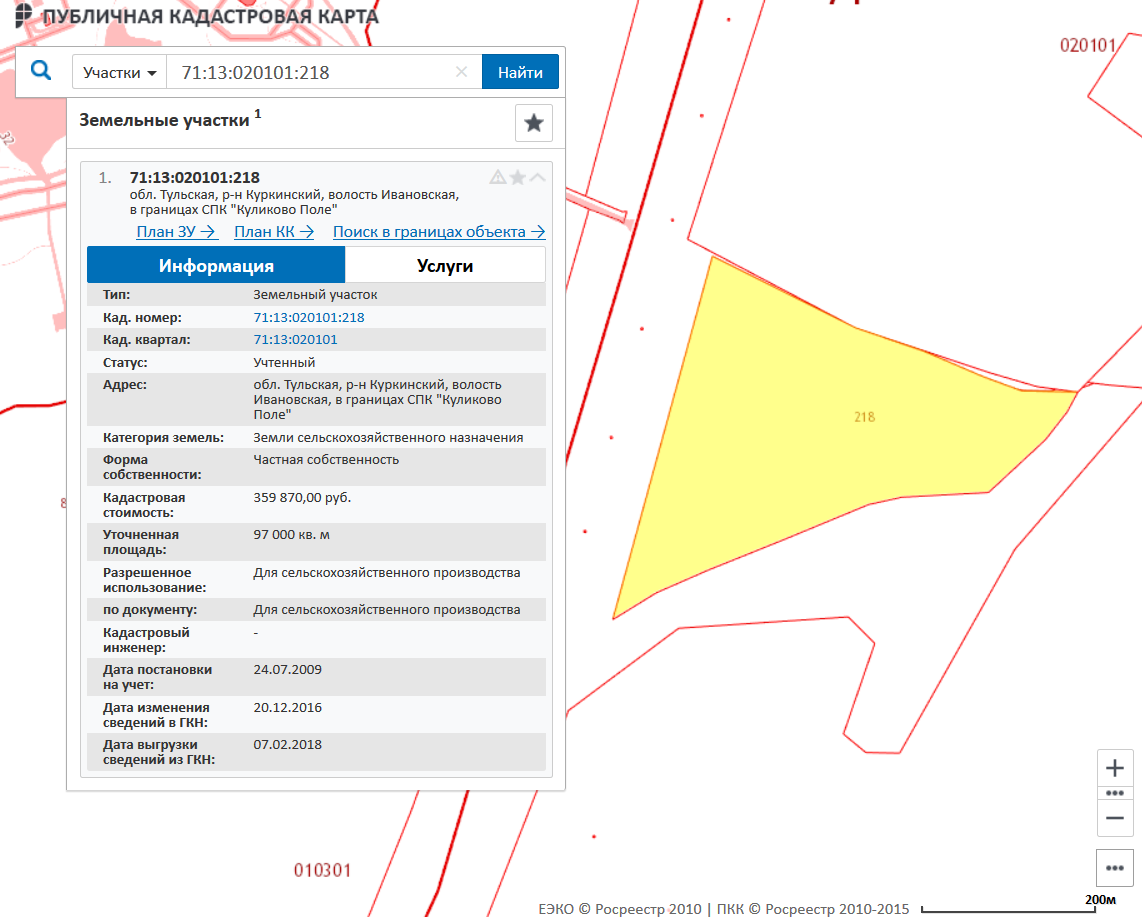Viewport: 1142px width, 917px height.
Task: Clear the search field with the X
Action: coord(461,72)
